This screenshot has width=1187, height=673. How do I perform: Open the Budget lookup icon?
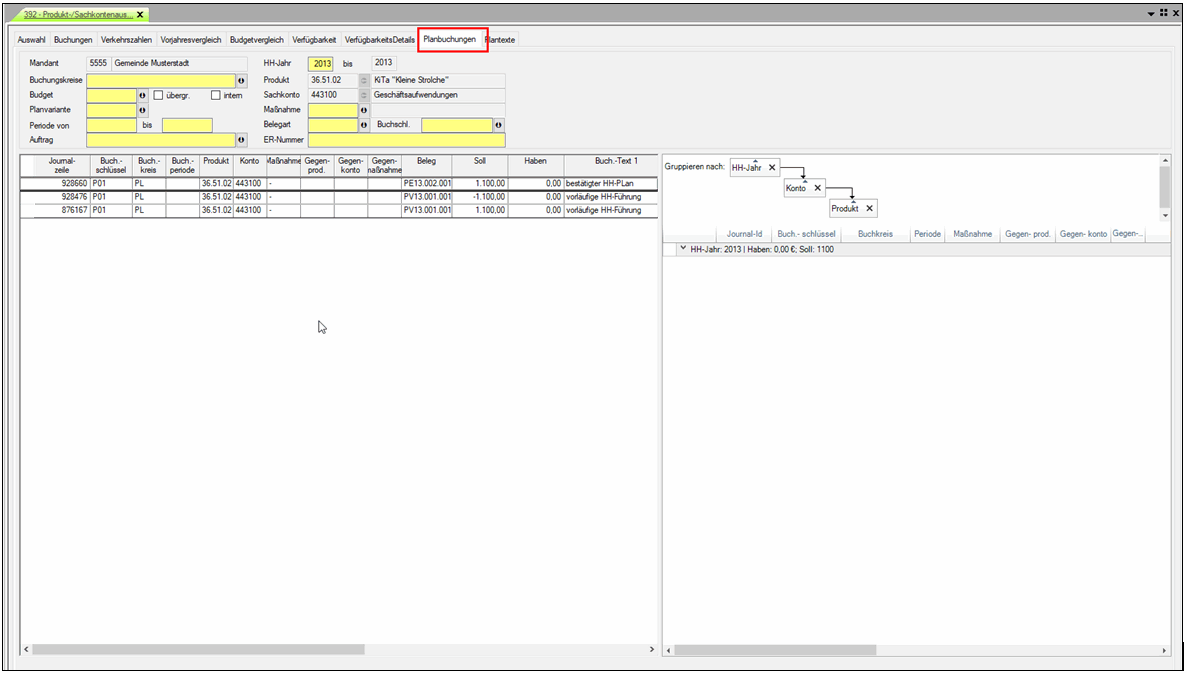click(x=142, y=95)
